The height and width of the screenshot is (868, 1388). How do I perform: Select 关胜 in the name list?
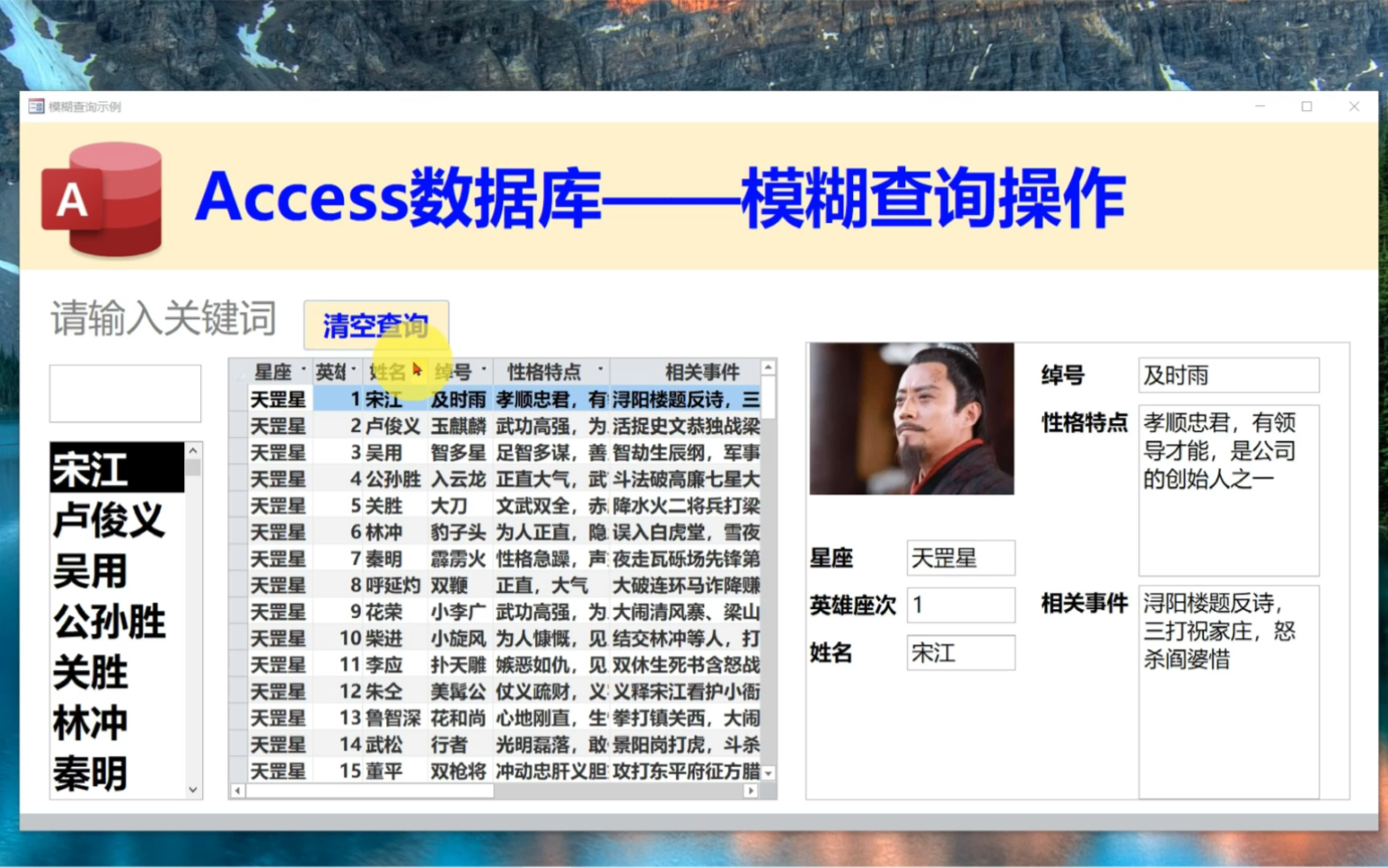pyautogui.click(x=117, y=672)
